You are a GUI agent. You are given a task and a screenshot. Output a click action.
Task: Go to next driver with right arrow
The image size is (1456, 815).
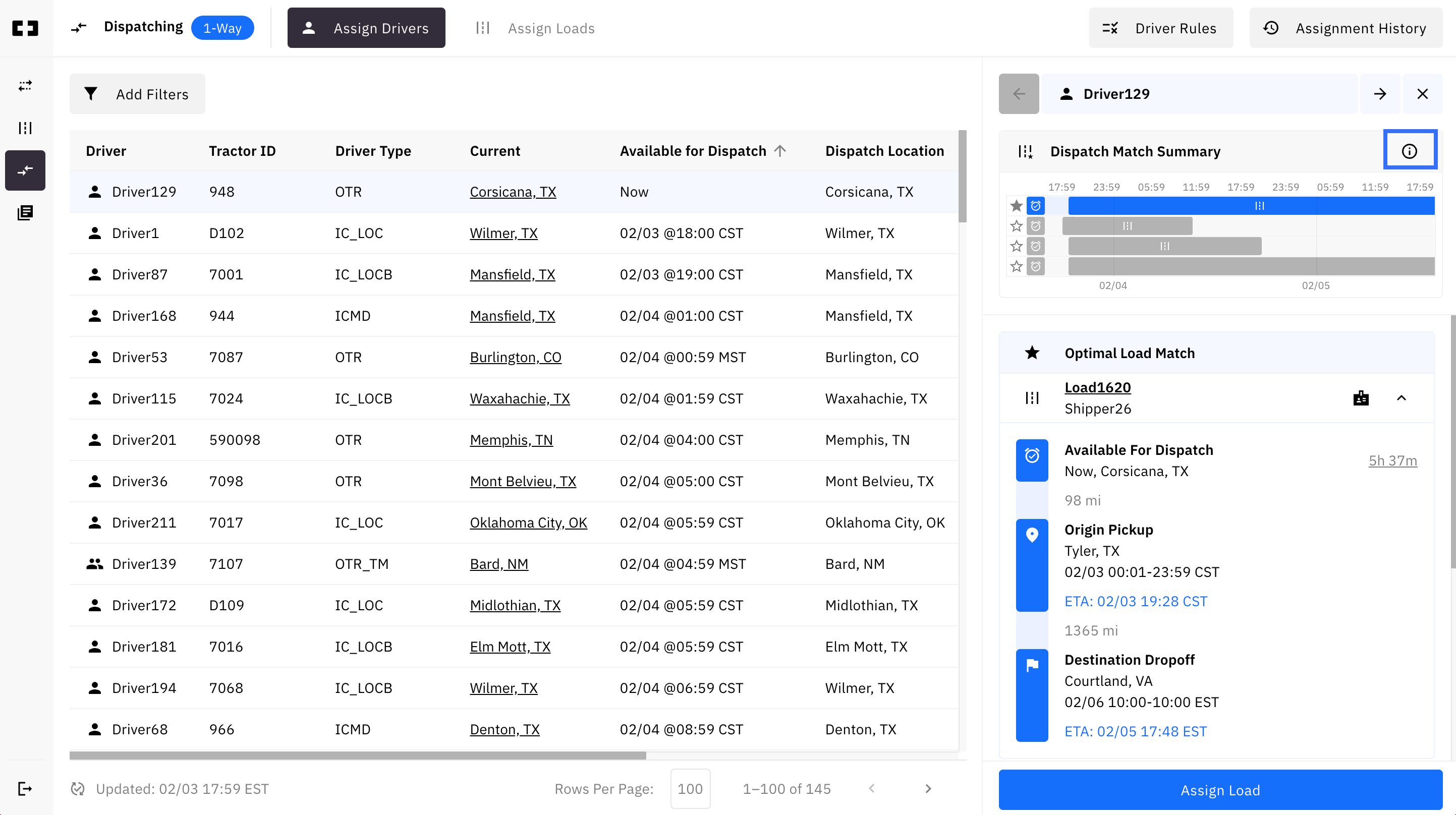(1380, 94)
